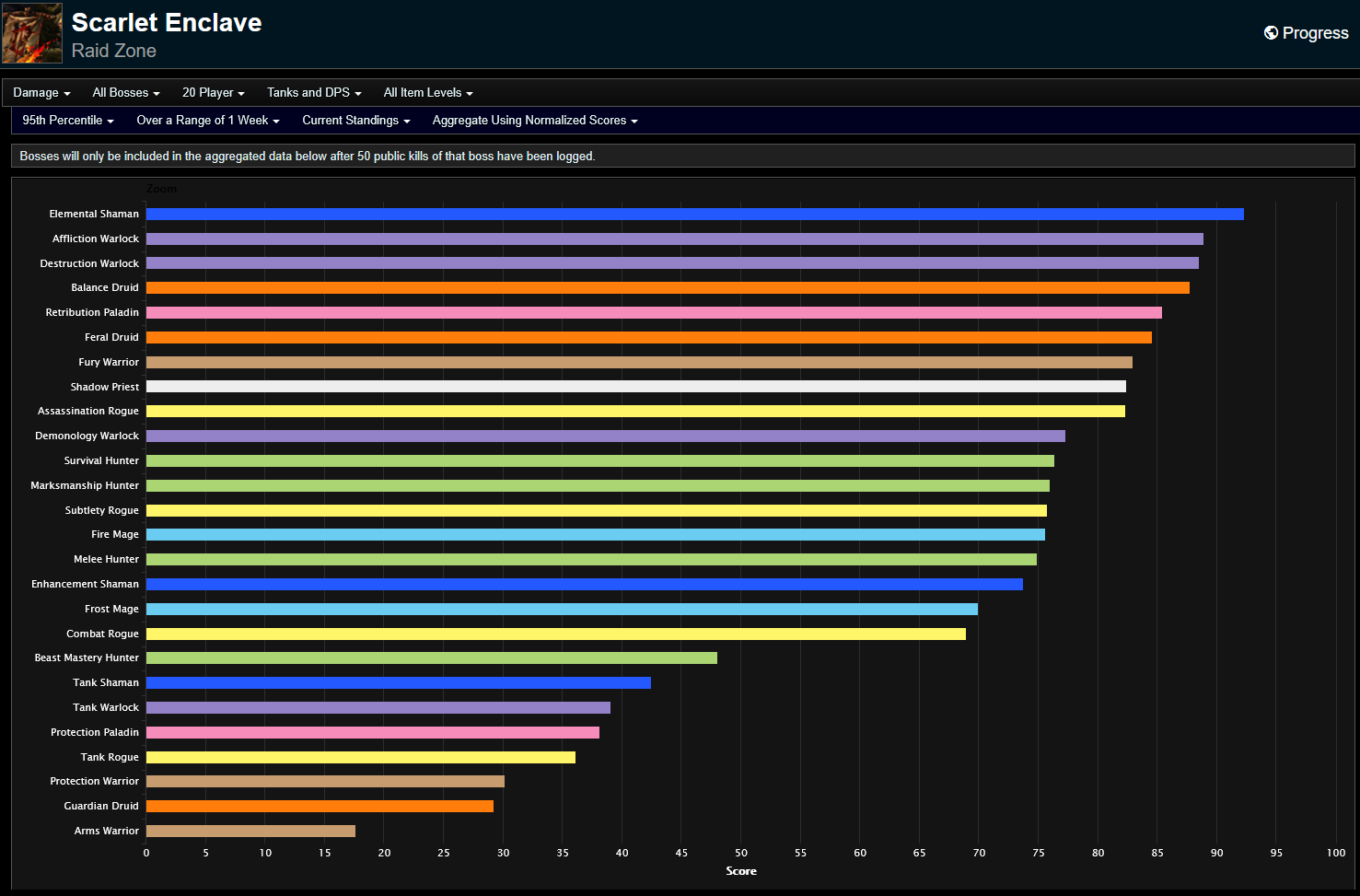The height and width of the screenshot is (896, 1360).
Task: Open the 95th Percentile dropdown
Action: tap(66, 120)
